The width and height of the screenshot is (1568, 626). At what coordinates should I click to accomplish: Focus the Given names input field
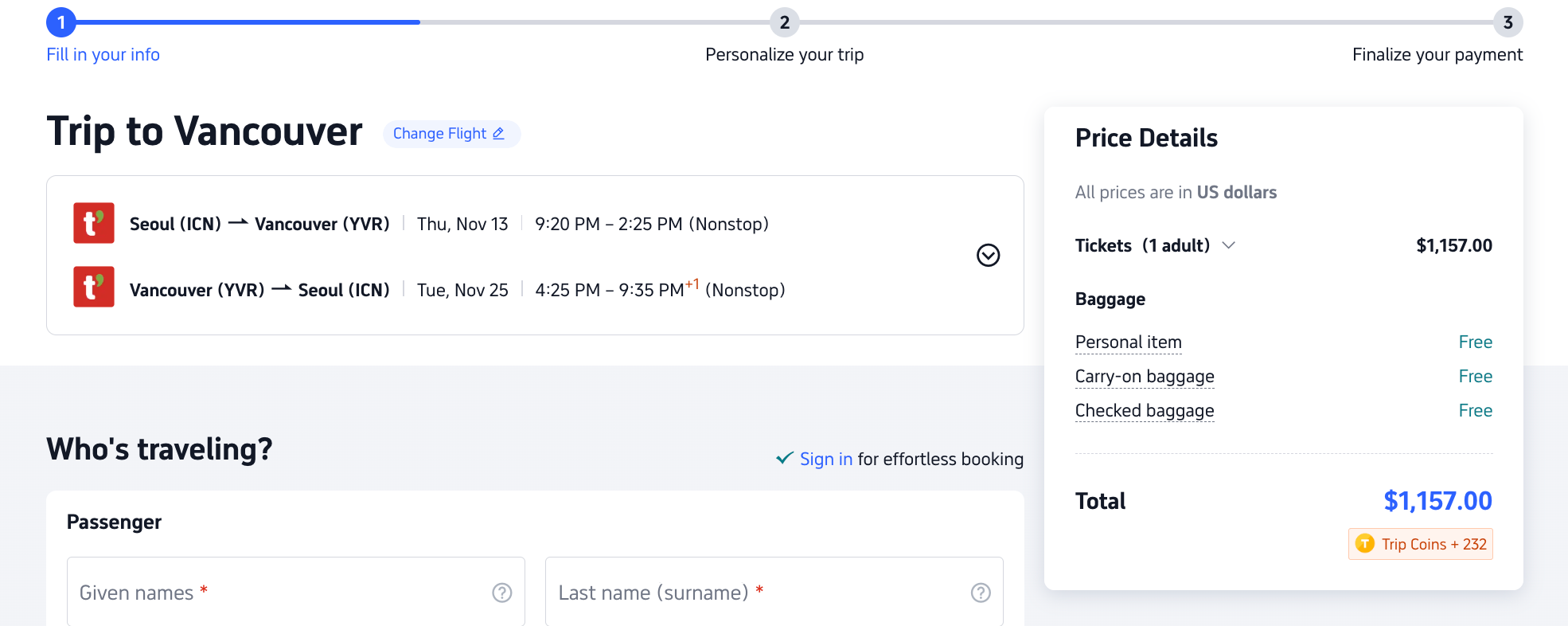pyautogui.click(x=279, y=593)
